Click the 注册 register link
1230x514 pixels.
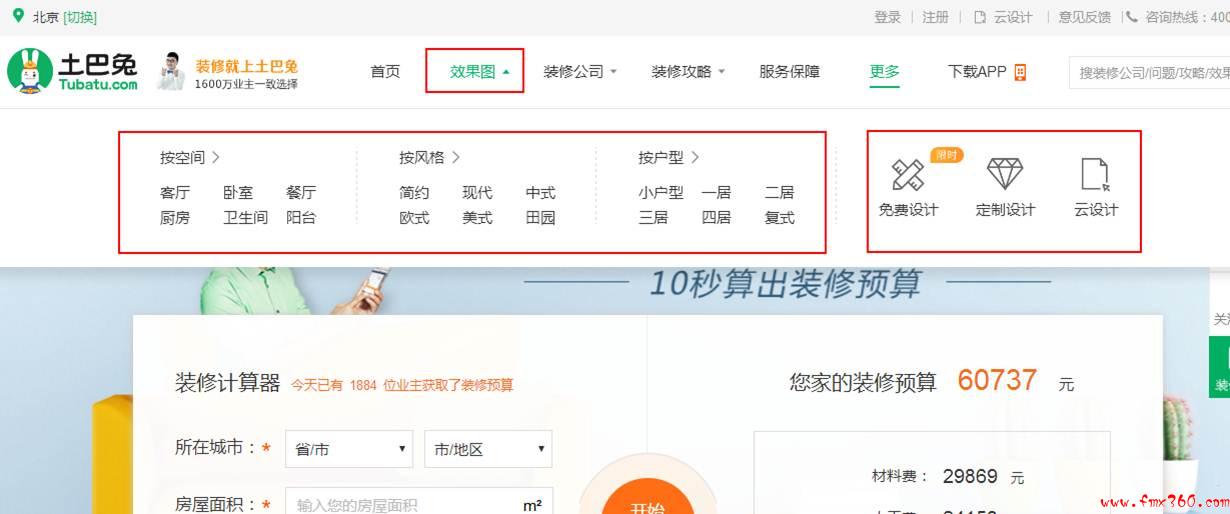(x=935, y=17)
